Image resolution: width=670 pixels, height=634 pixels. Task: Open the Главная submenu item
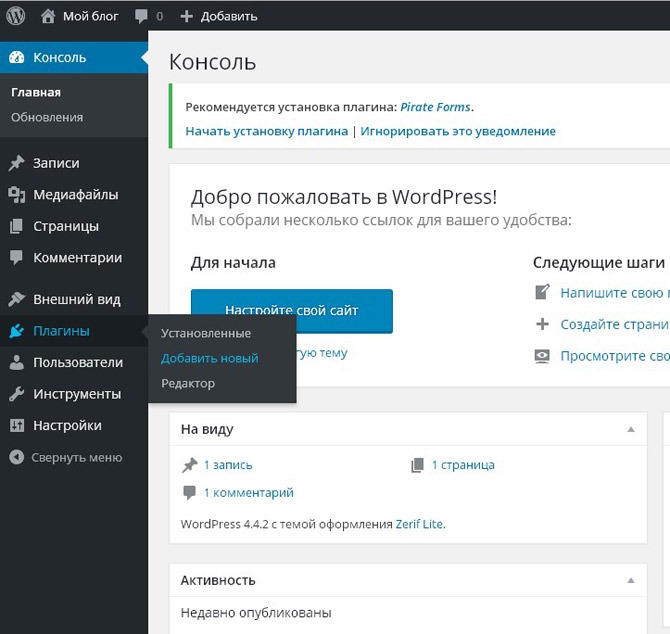click(36, 92)
